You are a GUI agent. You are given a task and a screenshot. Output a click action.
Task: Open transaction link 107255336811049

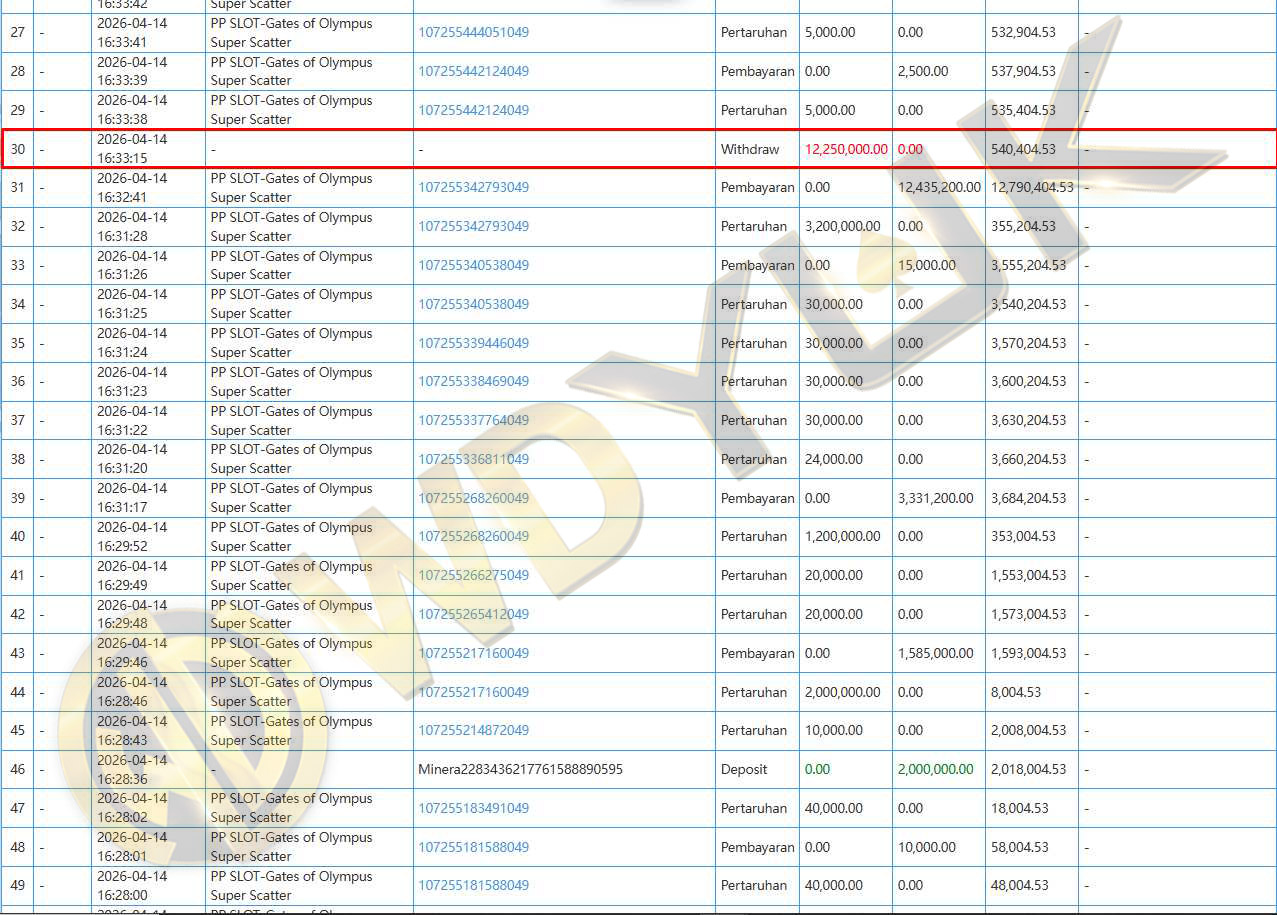[473, 459]
